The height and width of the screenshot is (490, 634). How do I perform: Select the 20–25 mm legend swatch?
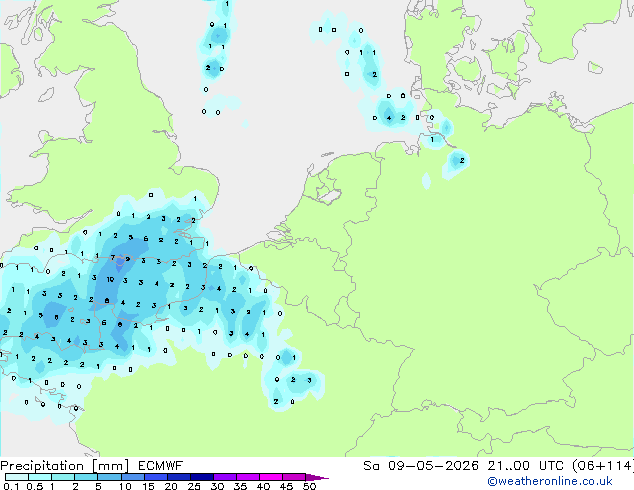[179, 477]
